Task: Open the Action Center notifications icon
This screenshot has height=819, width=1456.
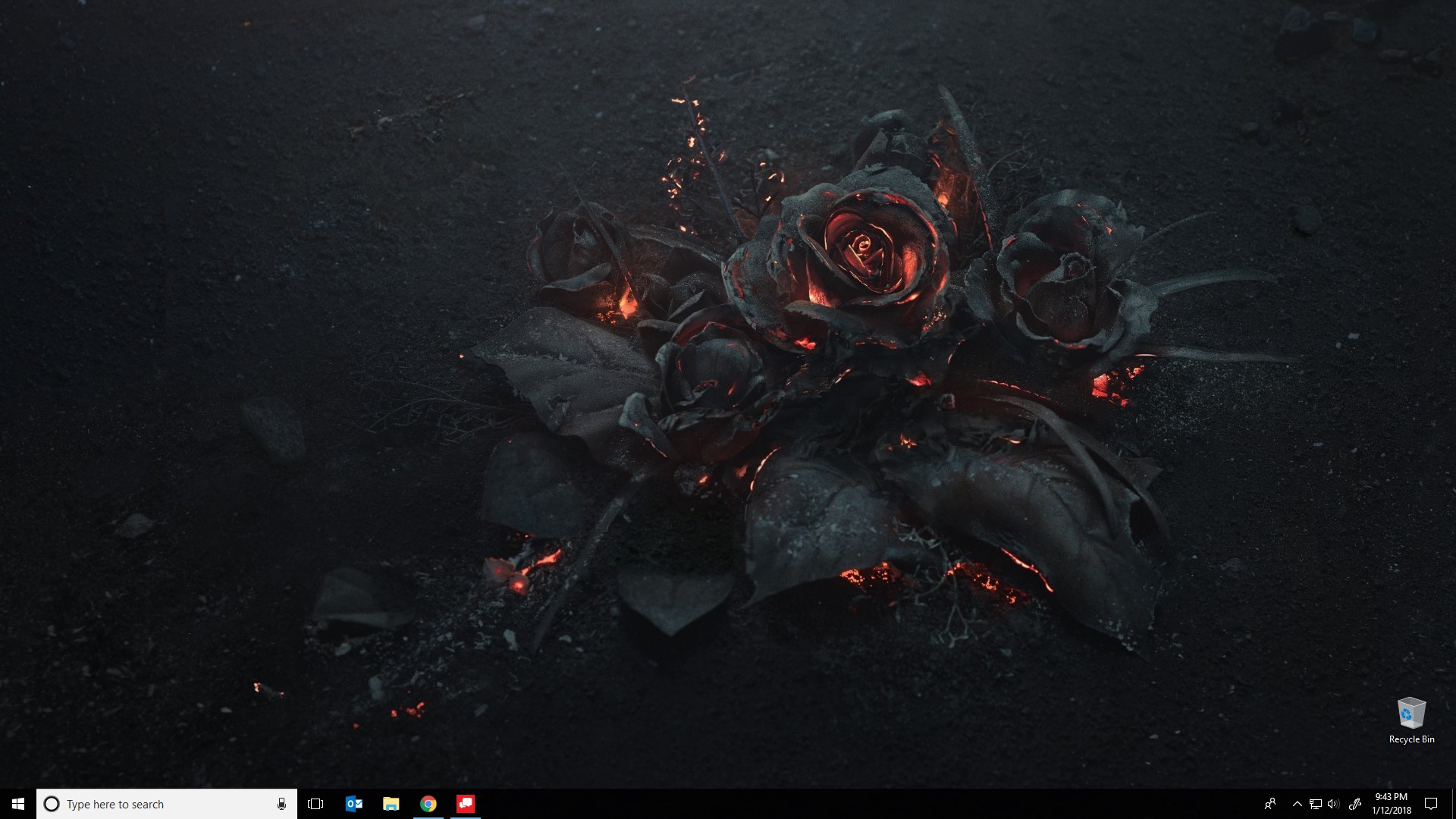Action: 1431,804
